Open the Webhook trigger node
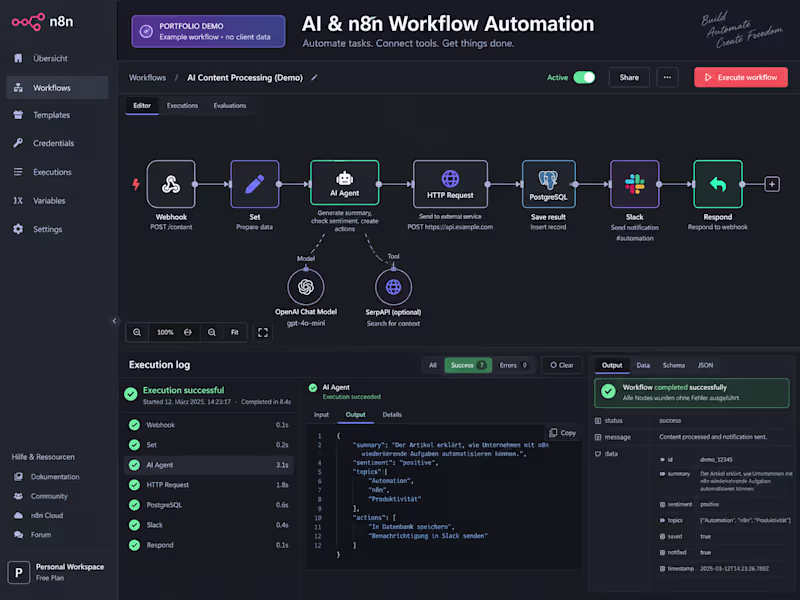 171,184
